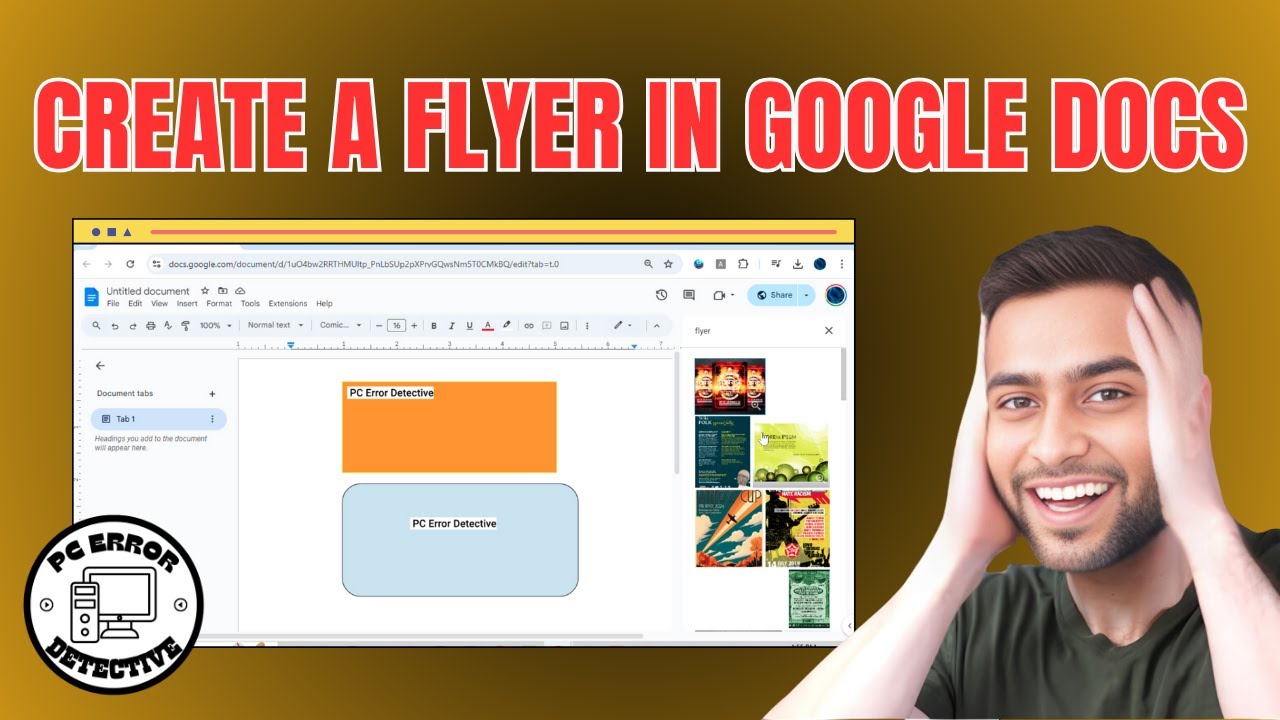Star the Untitled document
Image resolution: width=1280 pixels, height=720 pixels.
[x=205, y=291]
